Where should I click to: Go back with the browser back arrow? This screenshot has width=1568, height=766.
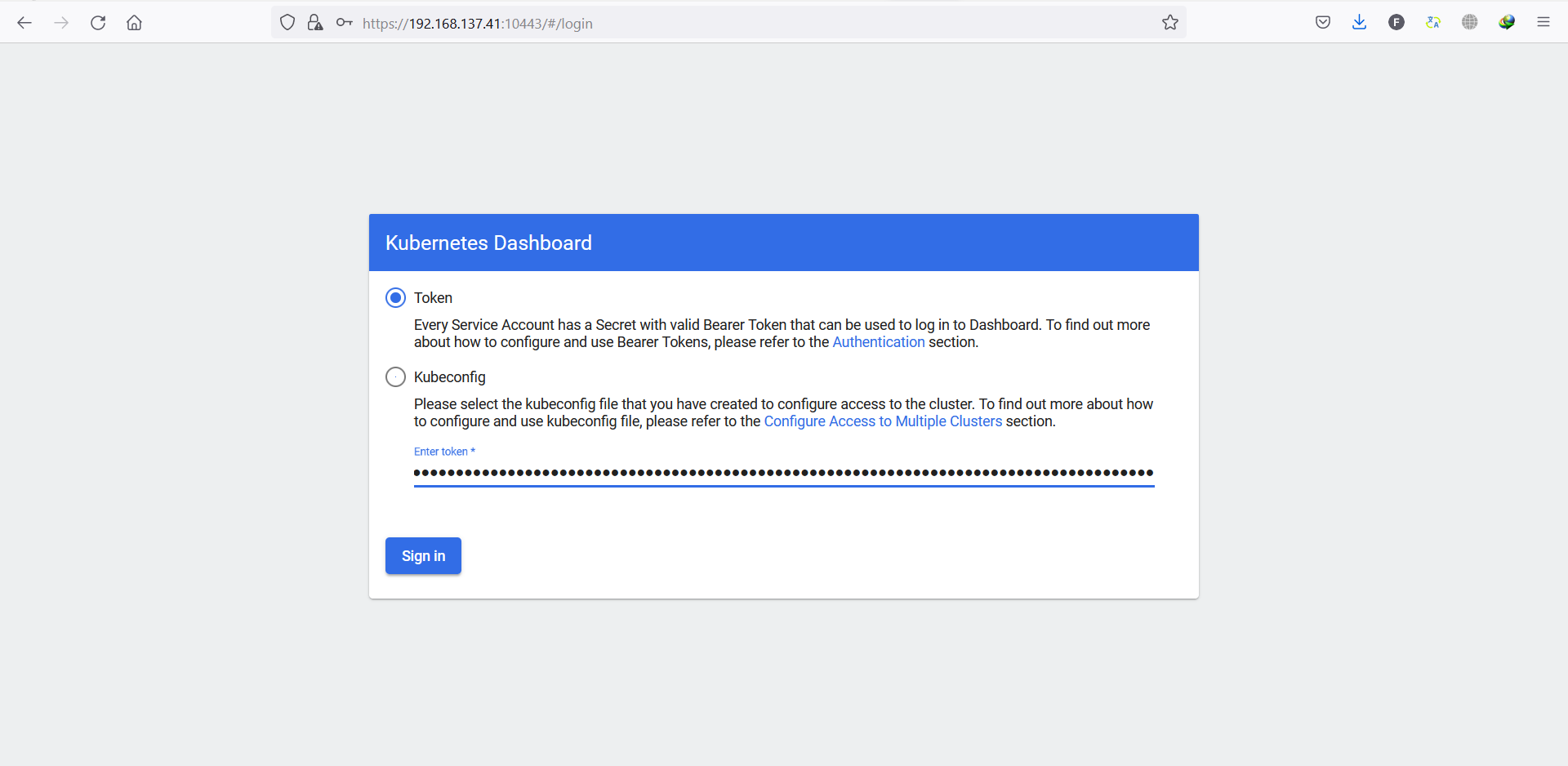tap(24, 23)
